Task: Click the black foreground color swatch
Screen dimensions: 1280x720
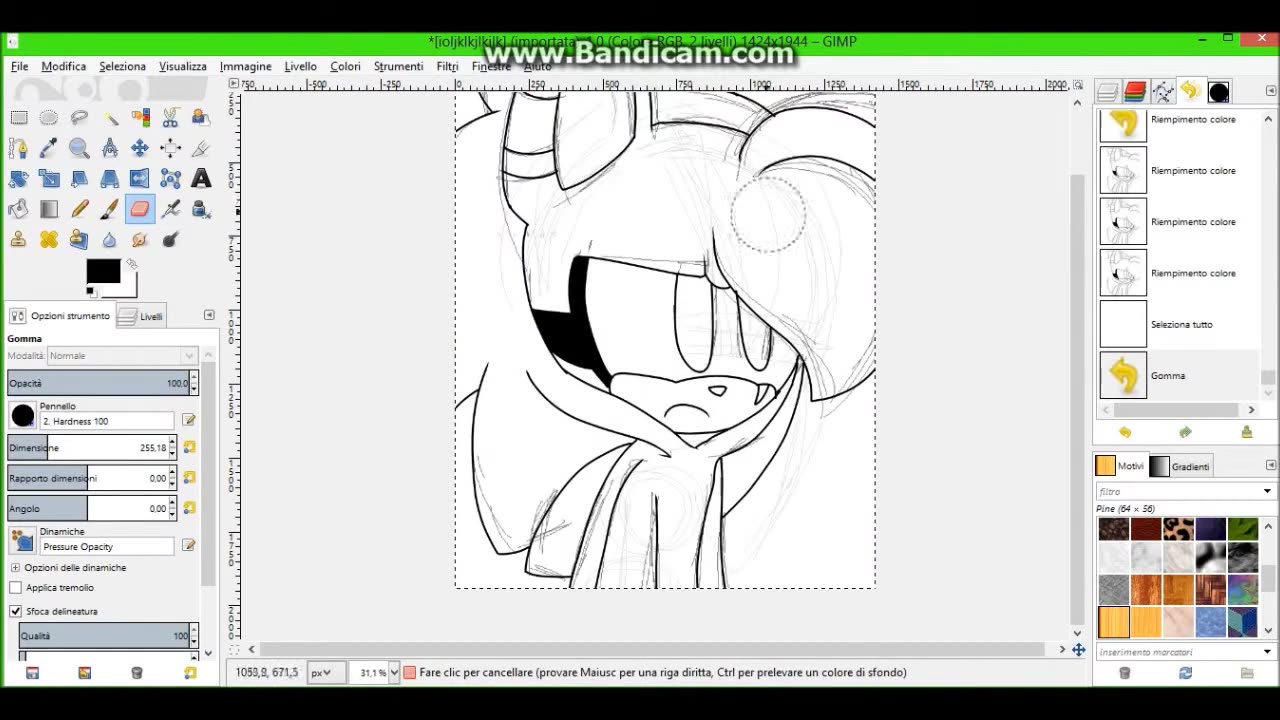Action: point(102,271)
